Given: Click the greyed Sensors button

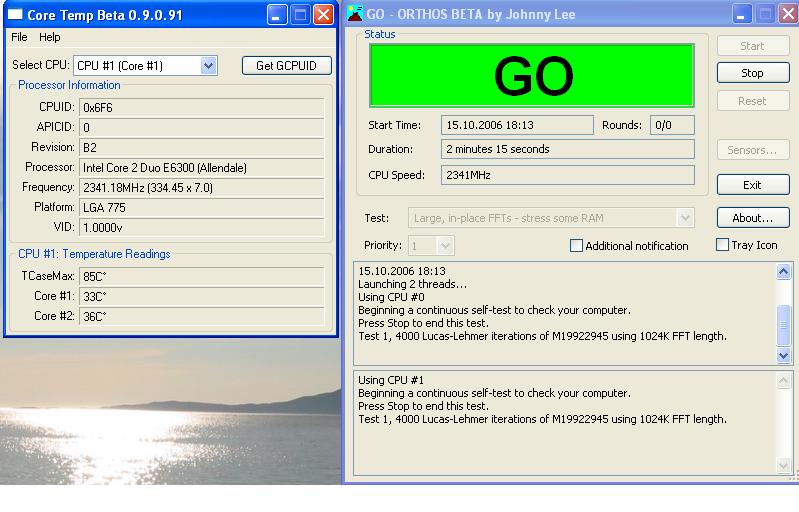Looking at the screenshot, I should click(x=753, y=150).
